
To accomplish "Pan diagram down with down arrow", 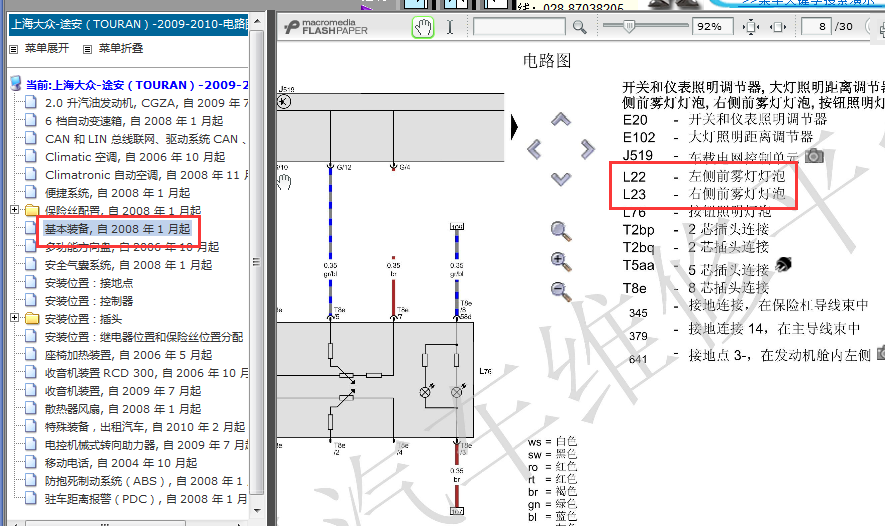I will tap(560, 179).
